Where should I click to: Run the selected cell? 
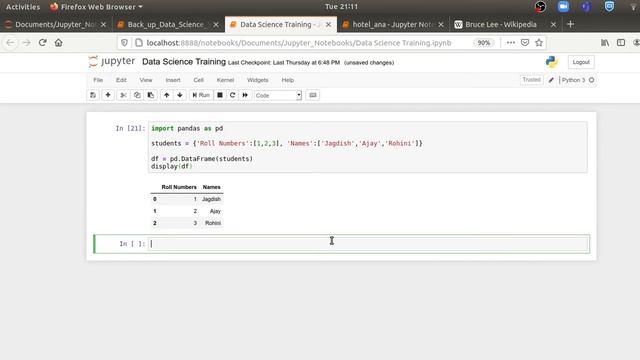(201, 95)
